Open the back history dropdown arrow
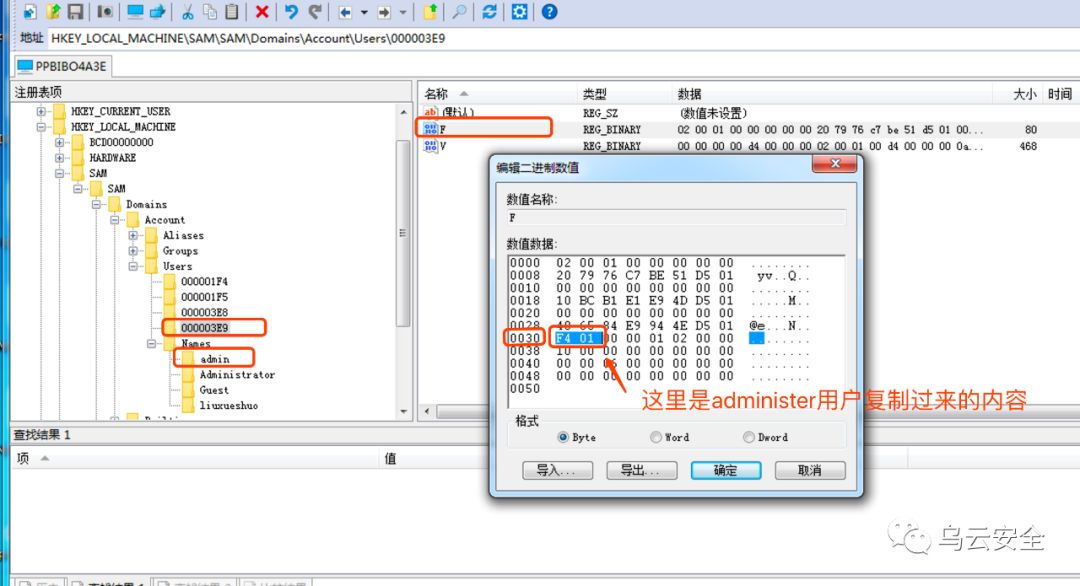 coord(364,12)
